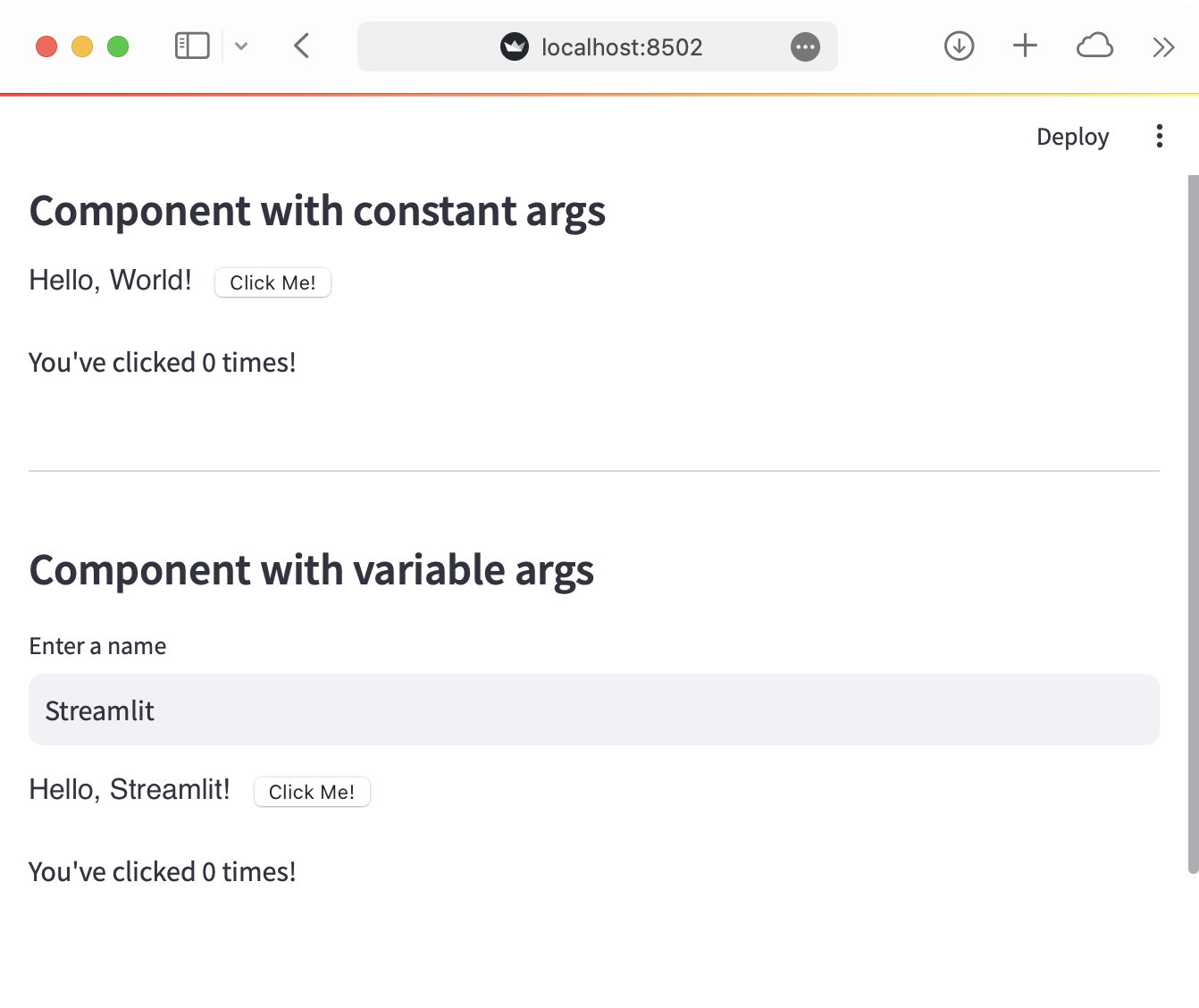Go back with the back arrow
Viewport: 1199px width, 1008px height.
(301, 46)
